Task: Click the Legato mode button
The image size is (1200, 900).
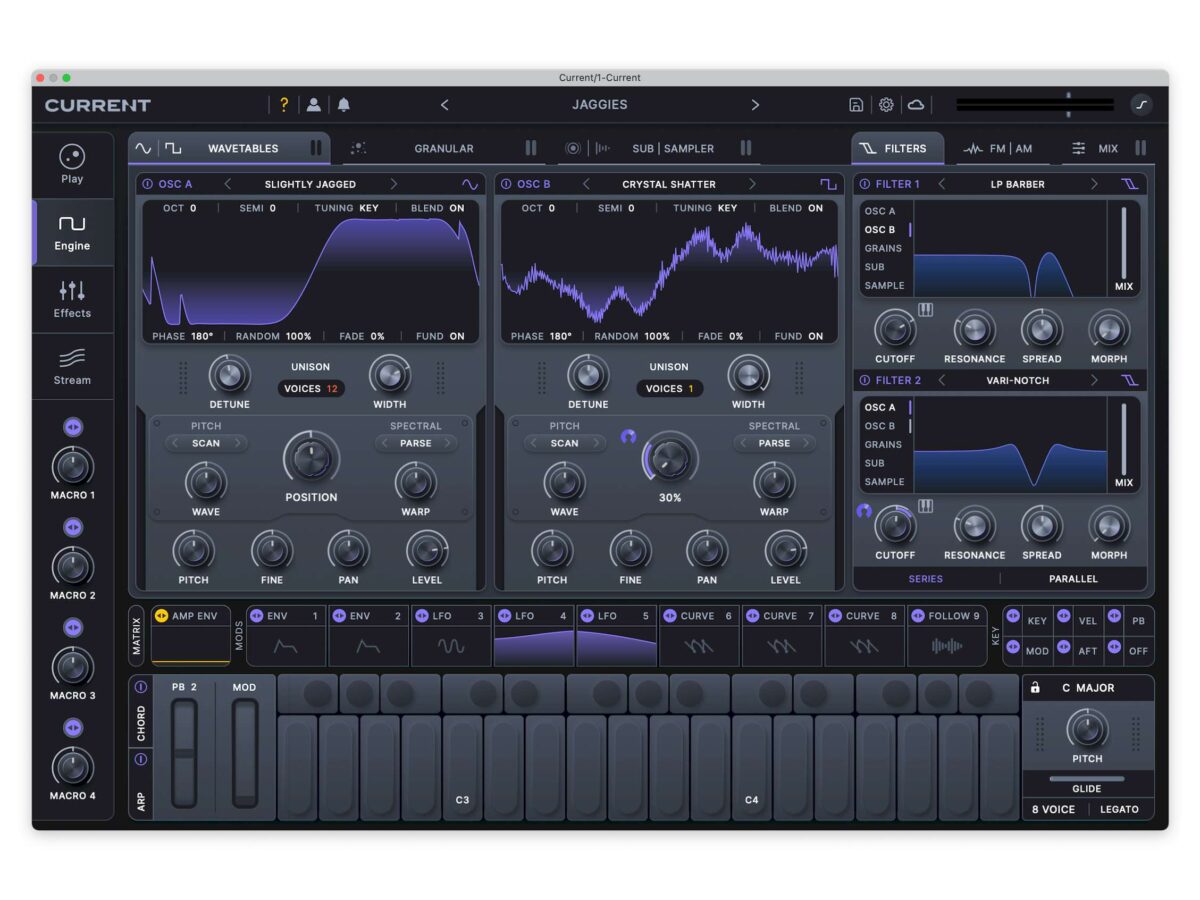Action: click(1119, 809)
